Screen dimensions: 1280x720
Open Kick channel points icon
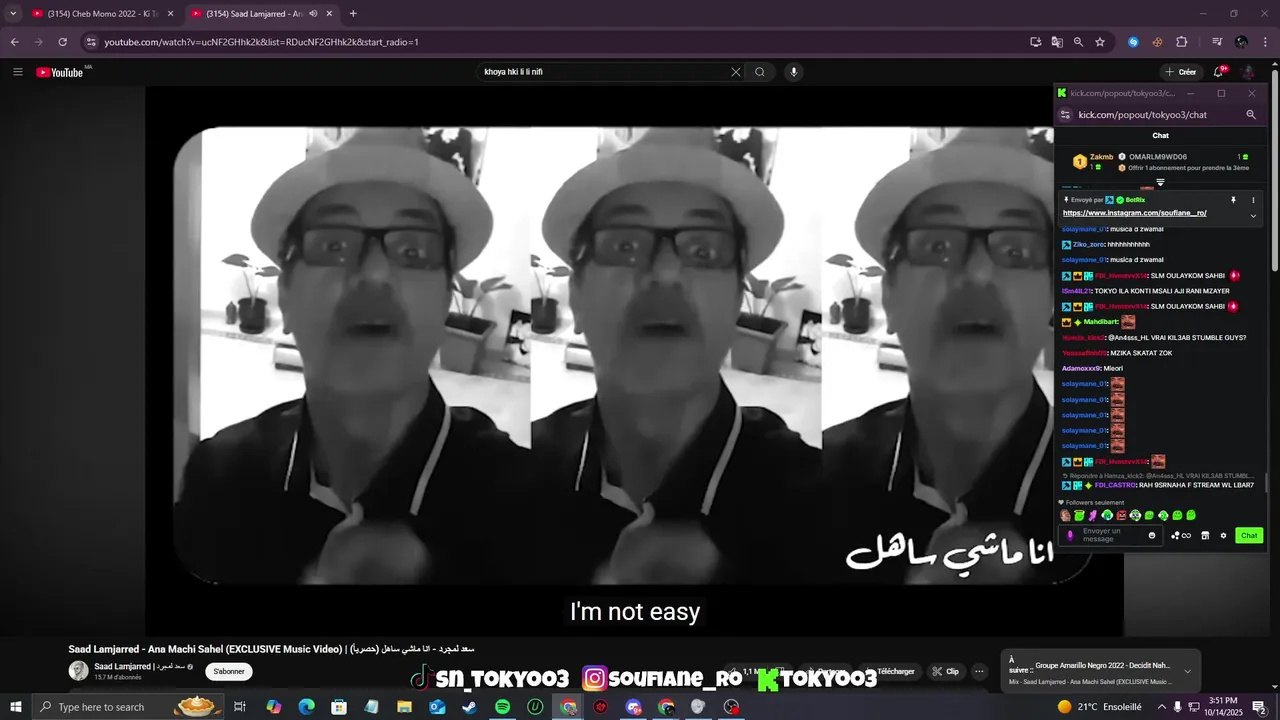click(x=1181, y=536)
